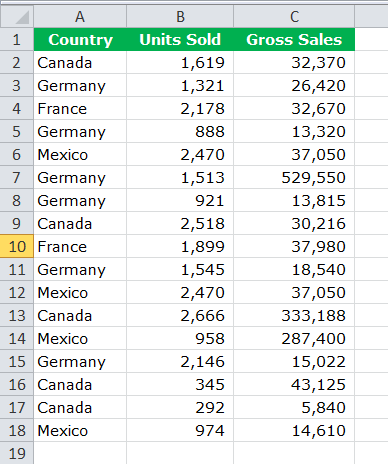Screen dimensions: 388x464
Task: Select row 9 header
Action: (x=17, y=223)
